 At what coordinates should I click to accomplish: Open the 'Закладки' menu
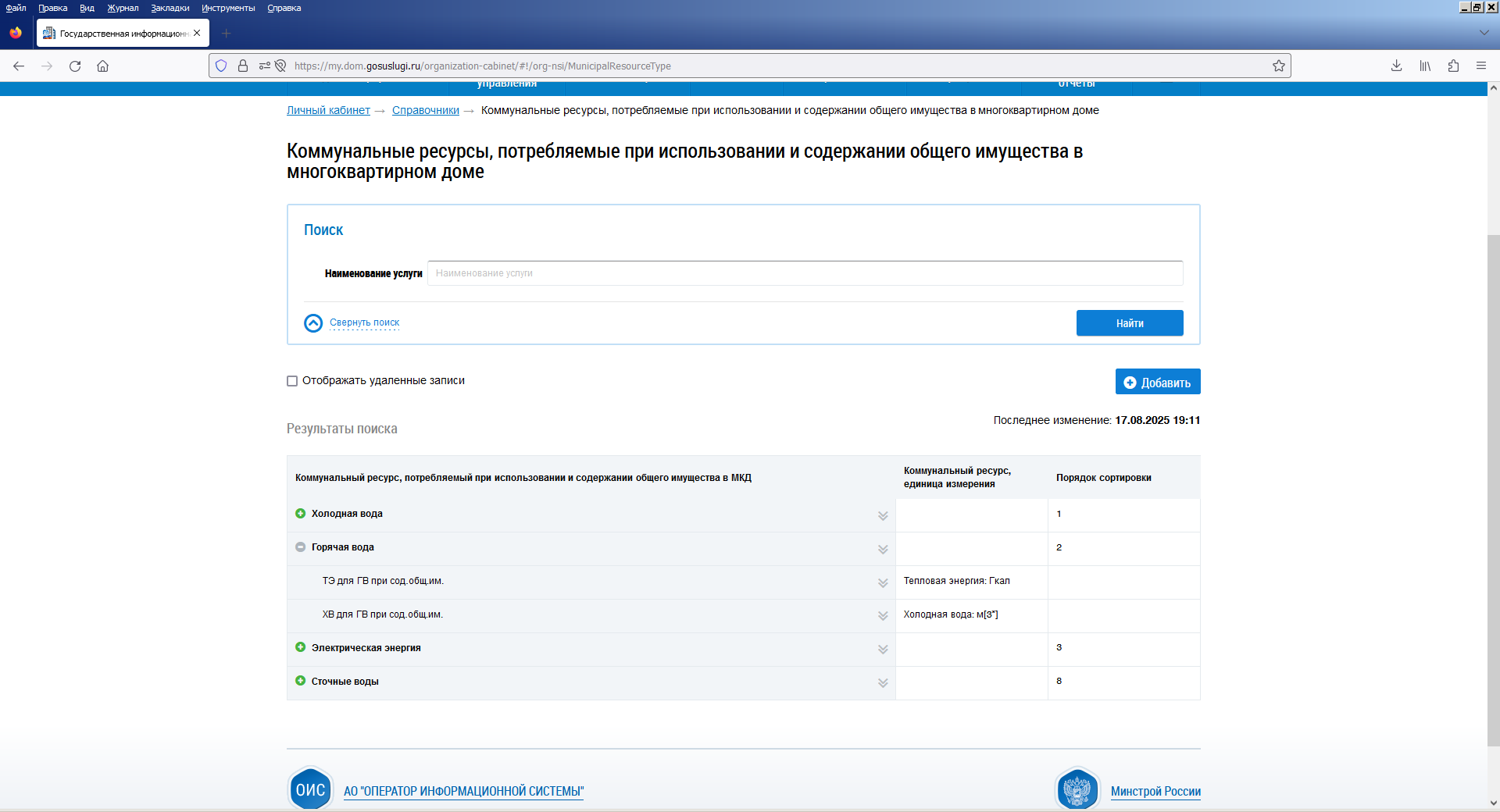click(x=170, y=8)
